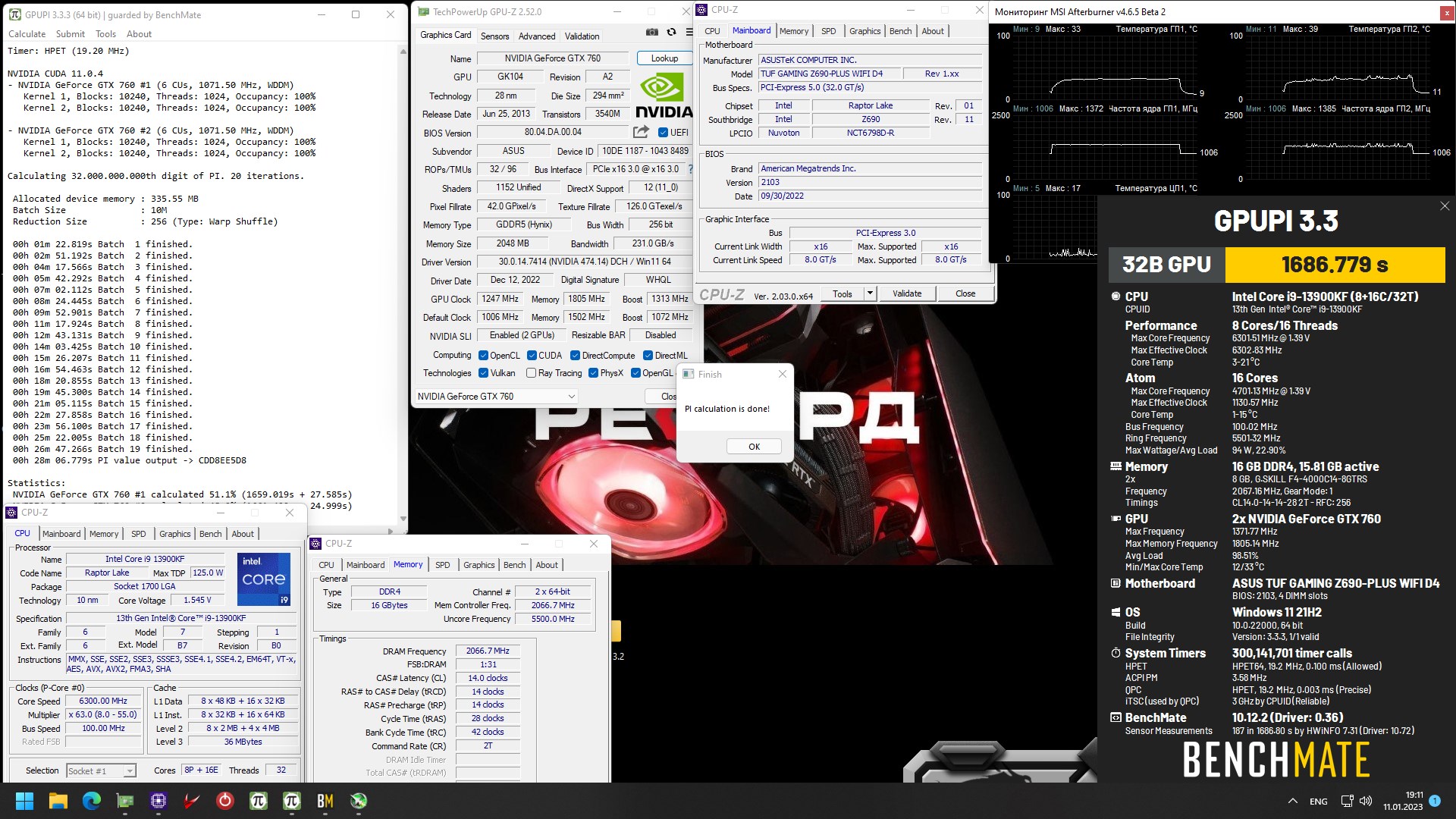This screenshot has height=819, width=1456.
Task: Toggle OpenGL checkbox in GPU-Z
Action: tap(635, 373)
